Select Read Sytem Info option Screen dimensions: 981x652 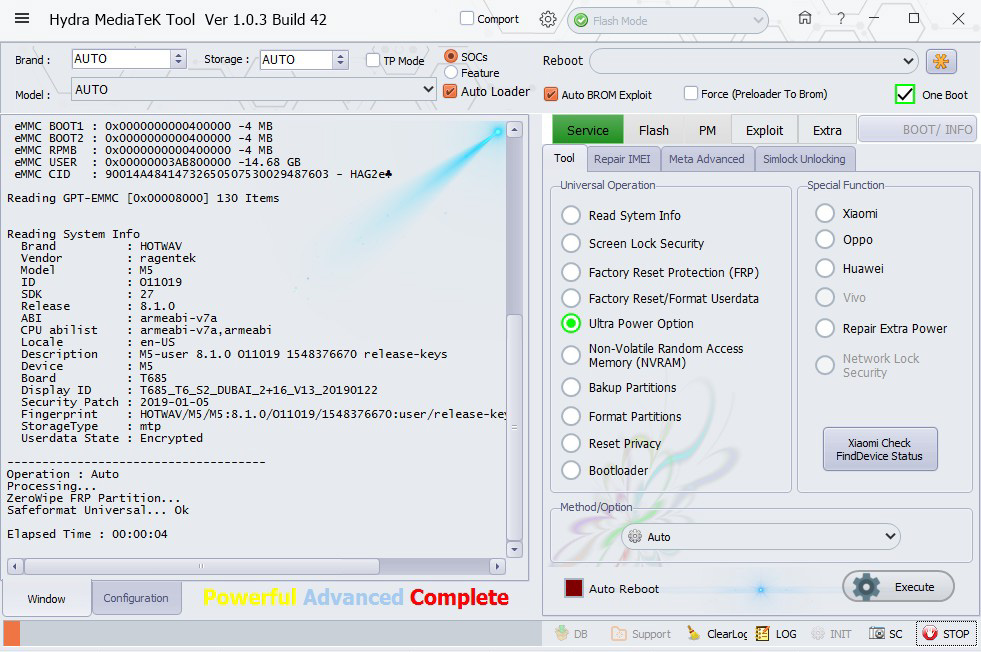coord(571,215)
